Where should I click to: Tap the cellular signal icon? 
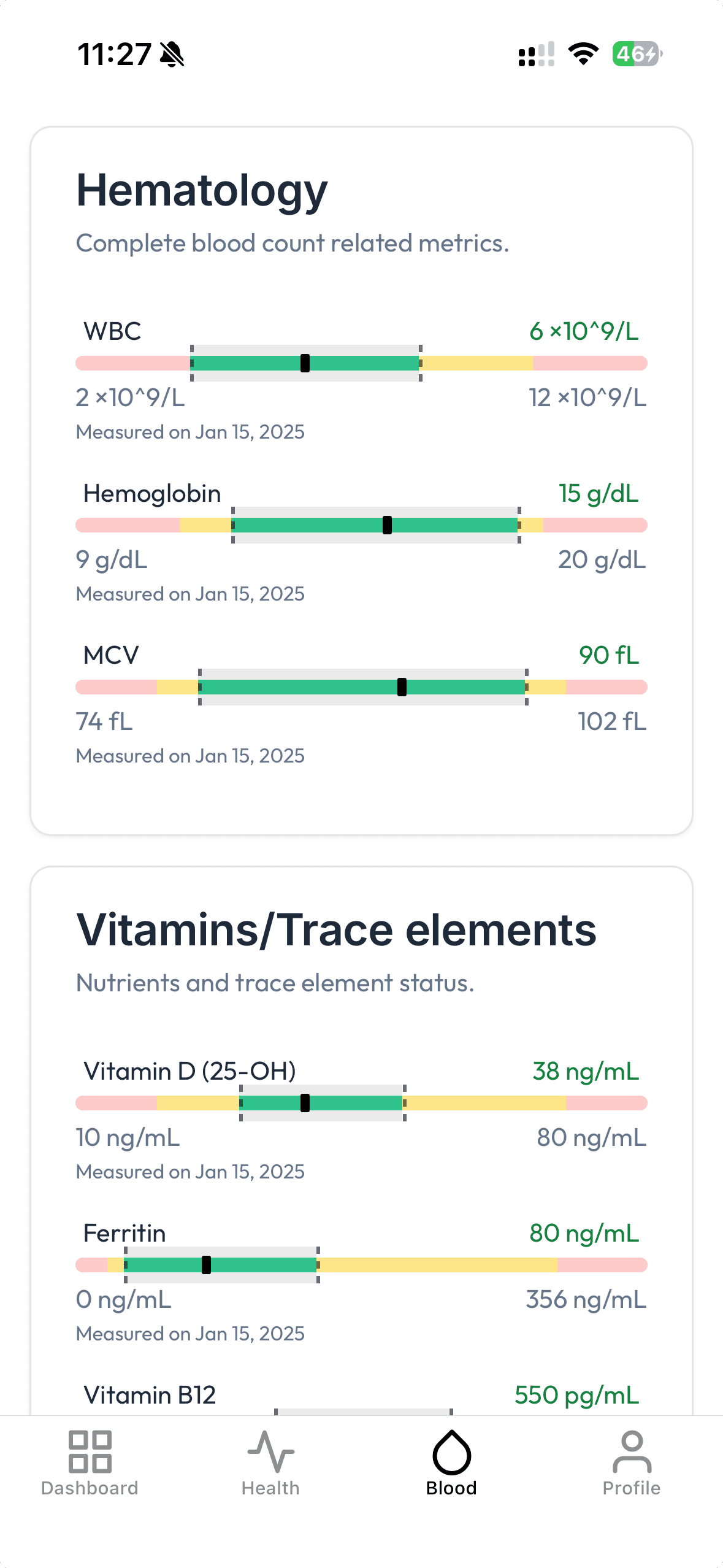[x=537, y=54]
